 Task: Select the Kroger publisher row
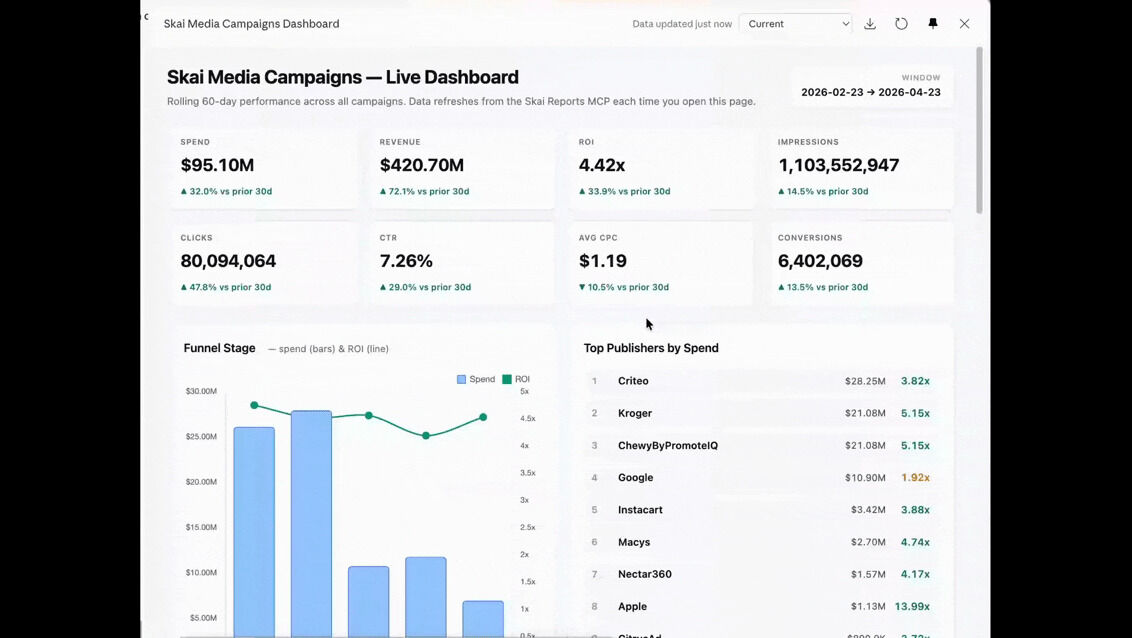click(761, 414)
